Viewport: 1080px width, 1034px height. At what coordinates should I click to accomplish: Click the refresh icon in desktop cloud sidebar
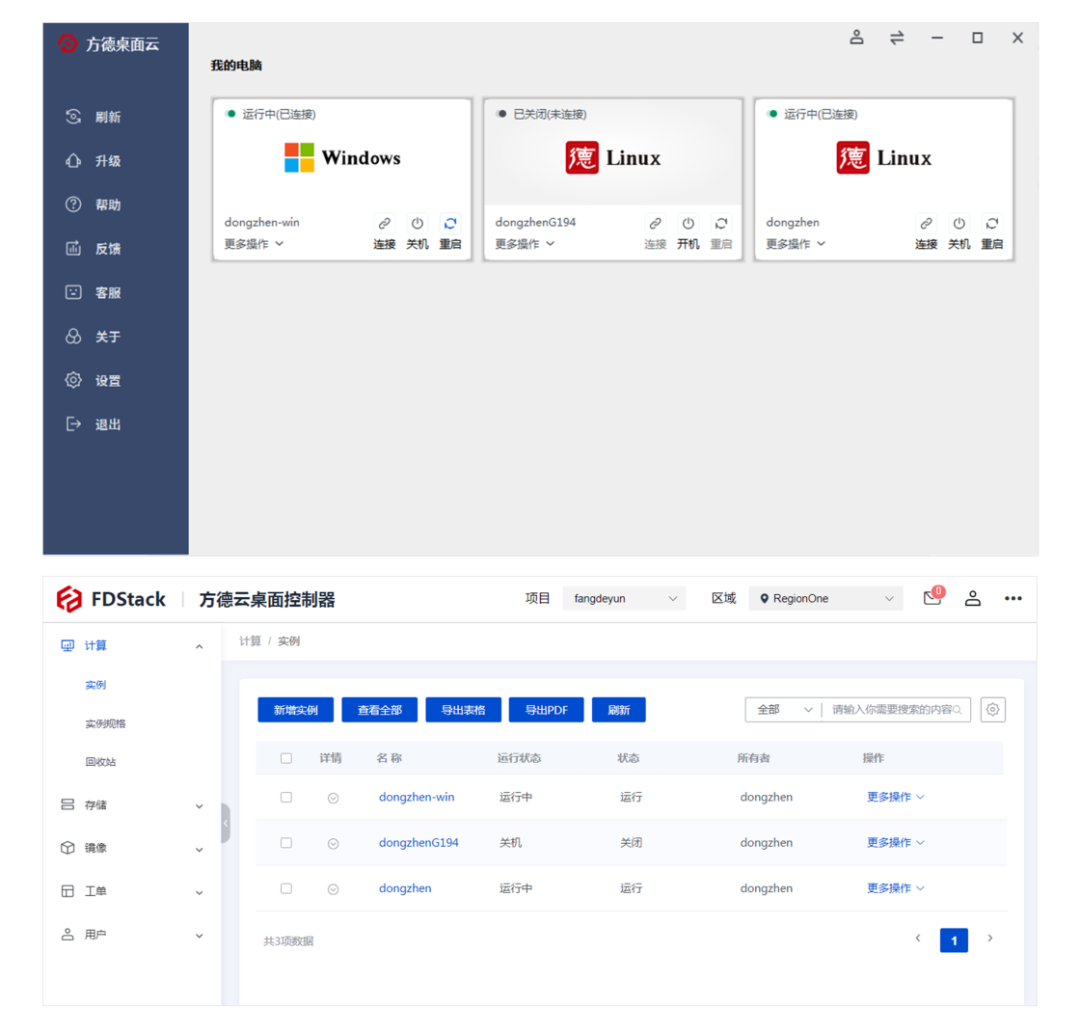[x=73, y=116]
